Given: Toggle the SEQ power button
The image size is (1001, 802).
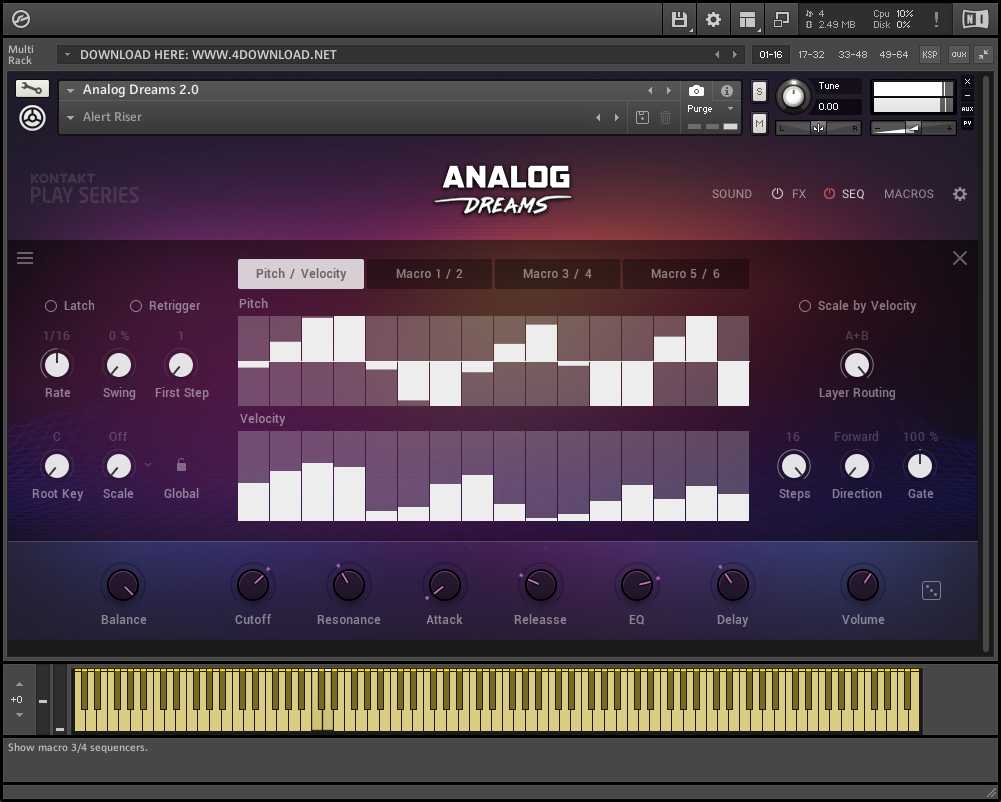Looking at the screenshot, I should click(x=829, y=193).
